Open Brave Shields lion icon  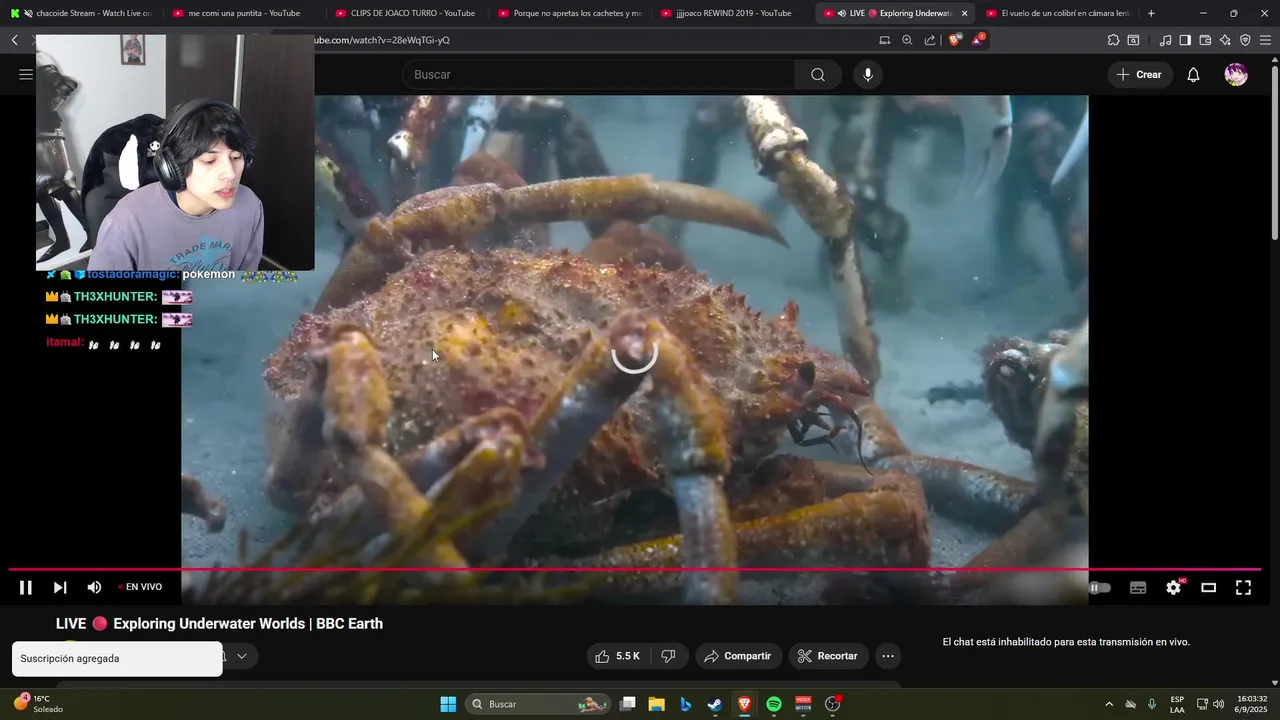[955, 40]
